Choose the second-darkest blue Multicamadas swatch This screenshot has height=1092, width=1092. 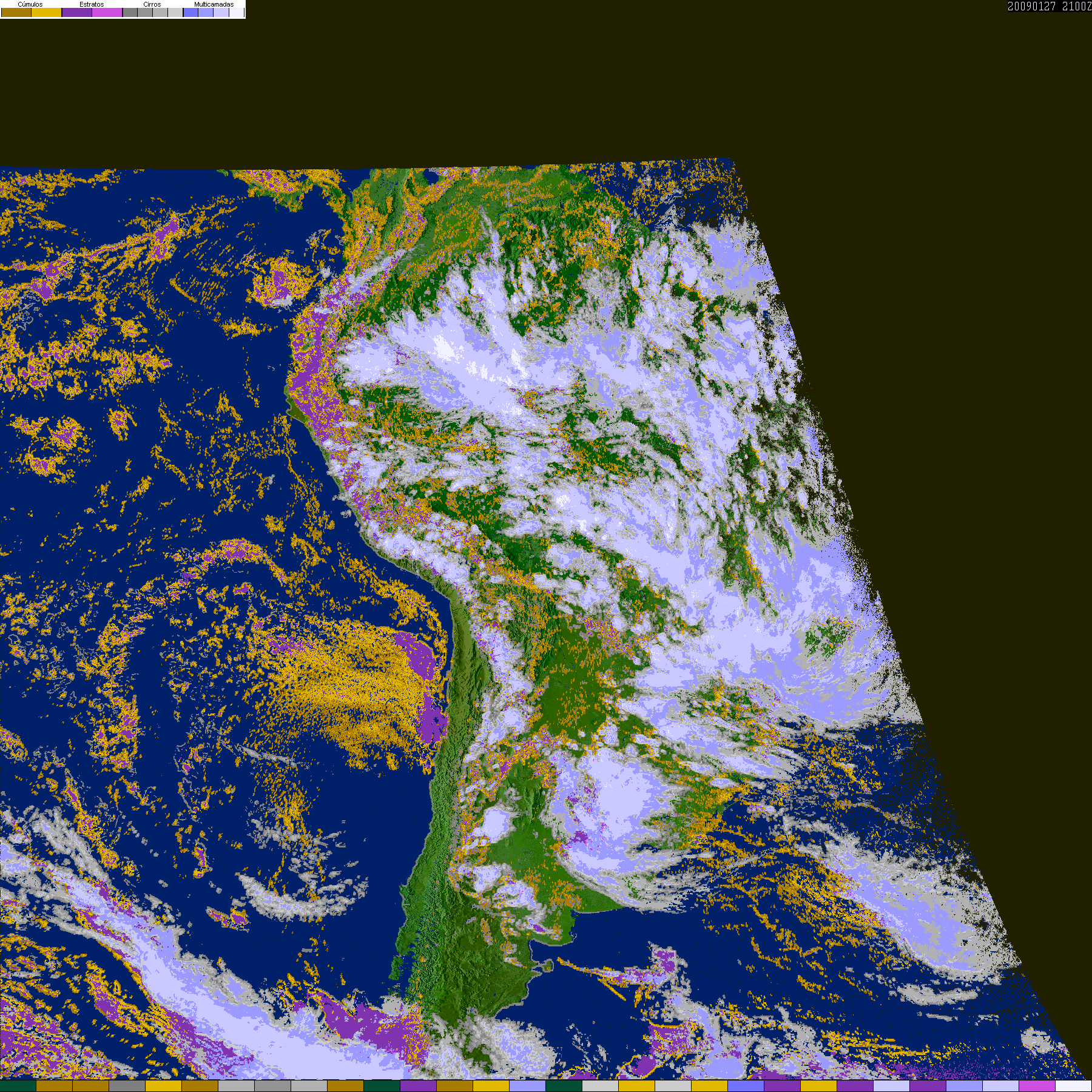click(206, 12)
